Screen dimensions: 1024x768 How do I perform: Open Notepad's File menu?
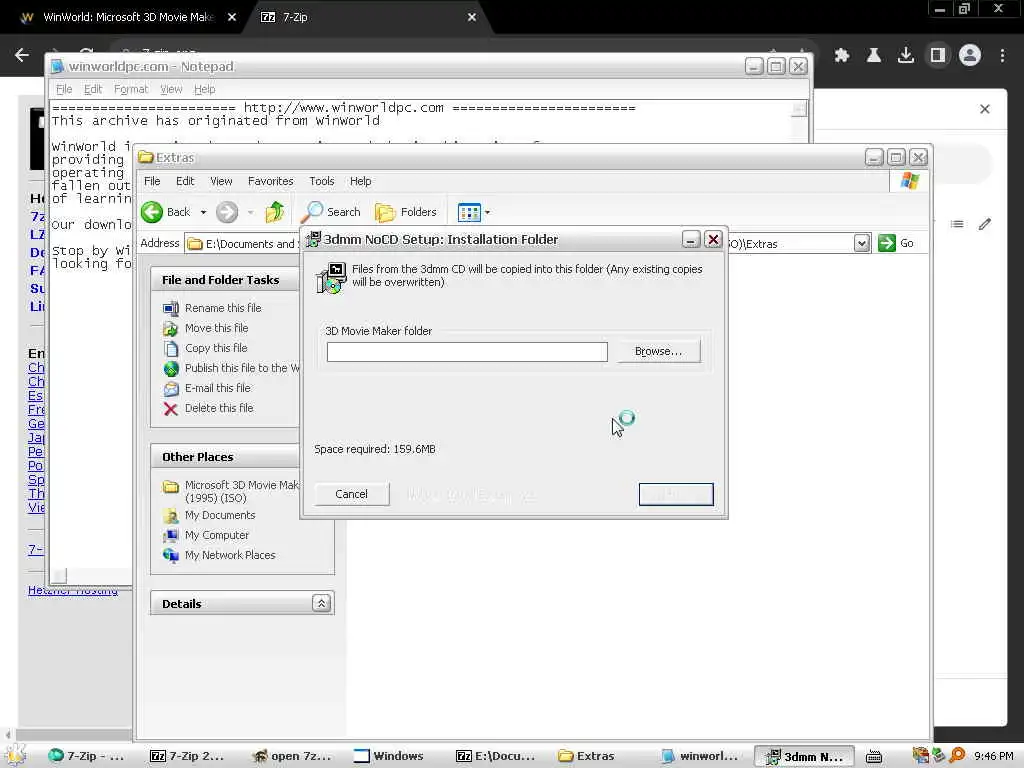63,89
